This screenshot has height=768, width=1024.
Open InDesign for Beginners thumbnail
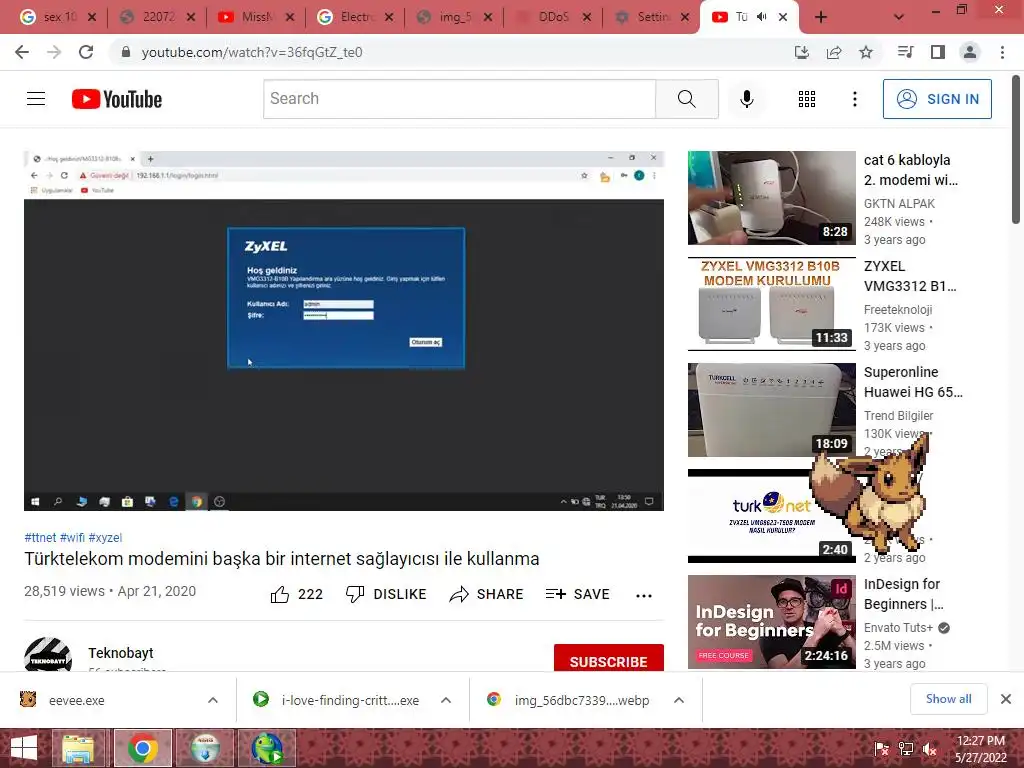point(771,622)
